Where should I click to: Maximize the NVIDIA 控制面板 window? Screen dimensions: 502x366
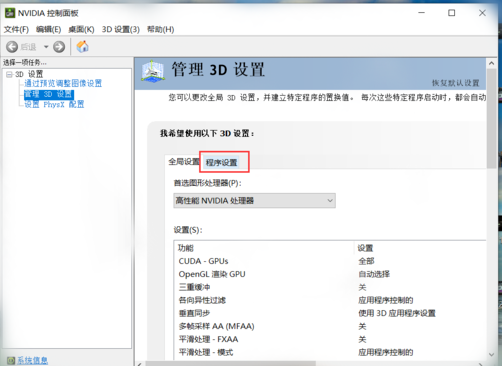pyautogui.click(x=452, y=13)
